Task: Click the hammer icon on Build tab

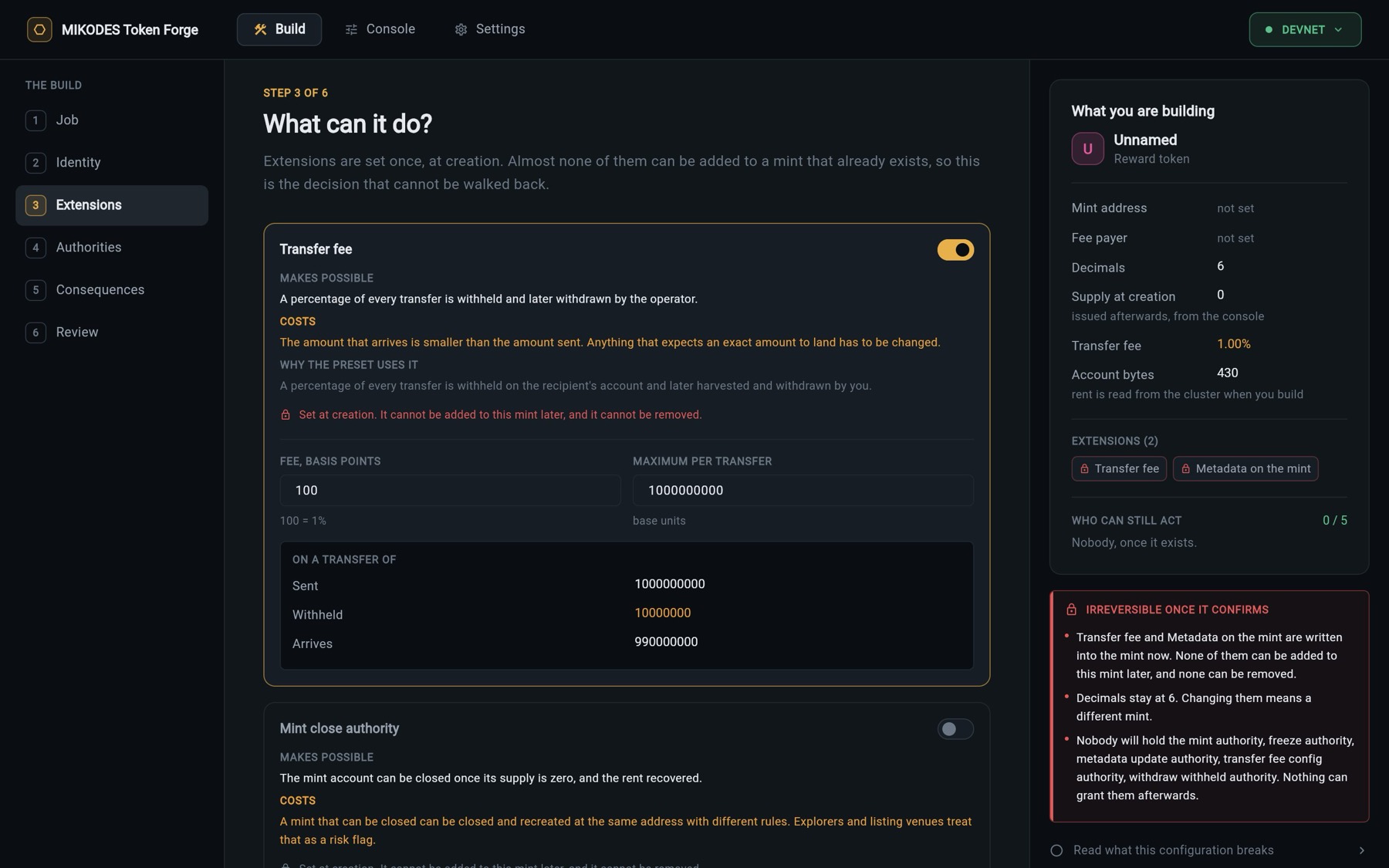Action: click(260, 29)
